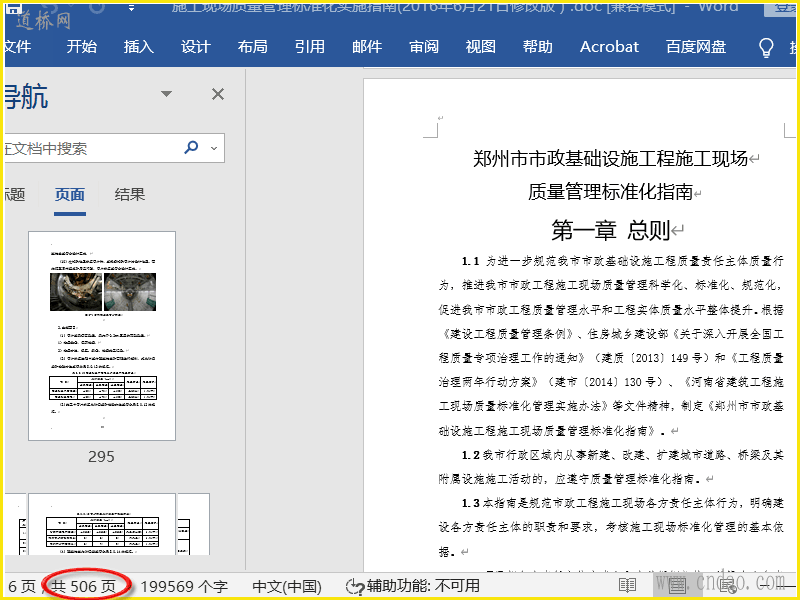Switch to the 结果 tab in navigation
The image size is (800, 600).
pyautogui.click(x=130, y=195)
